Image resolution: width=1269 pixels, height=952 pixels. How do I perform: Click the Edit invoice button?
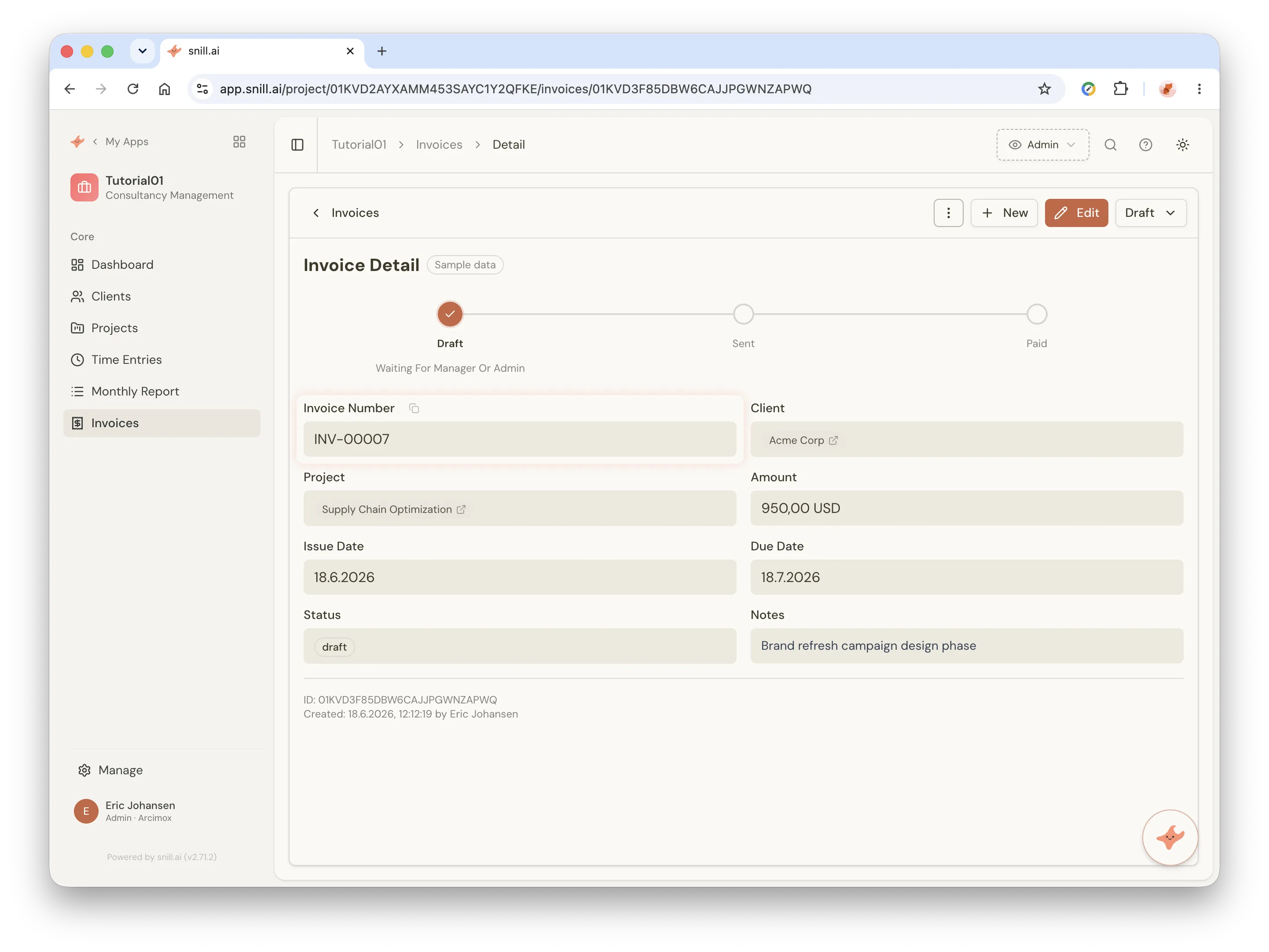pyautogui.click(x=1076, y=213)
